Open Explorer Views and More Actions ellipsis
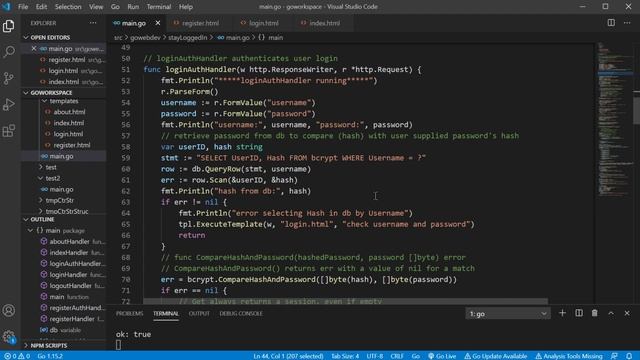This screenshot has width=640, height=360. [x=93, y=23]
